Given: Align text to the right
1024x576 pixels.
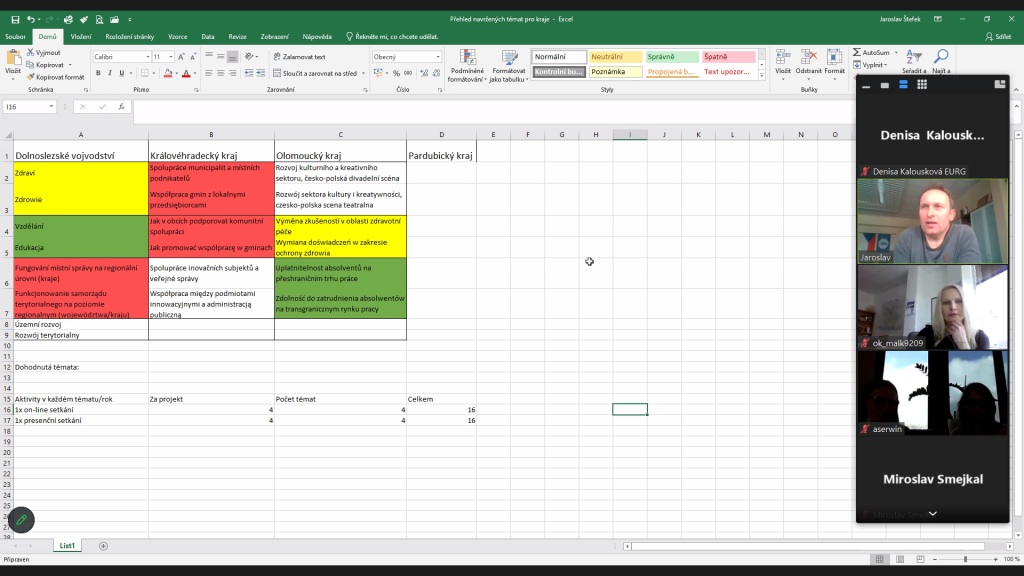Looking at the screenshot, I should [x=232, y=73].
